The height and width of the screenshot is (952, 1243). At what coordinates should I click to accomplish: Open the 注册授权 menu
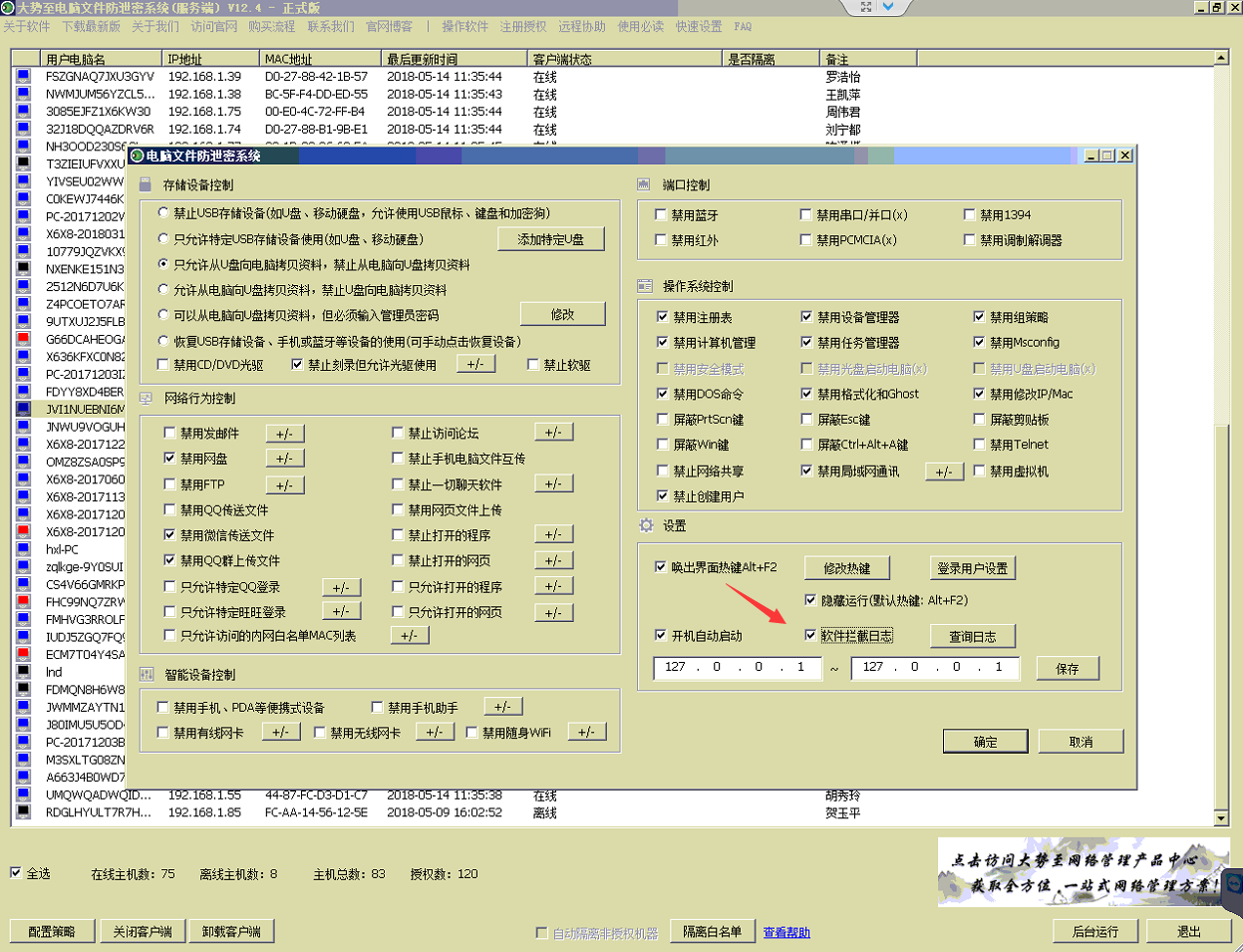click(x=523, y=27)
